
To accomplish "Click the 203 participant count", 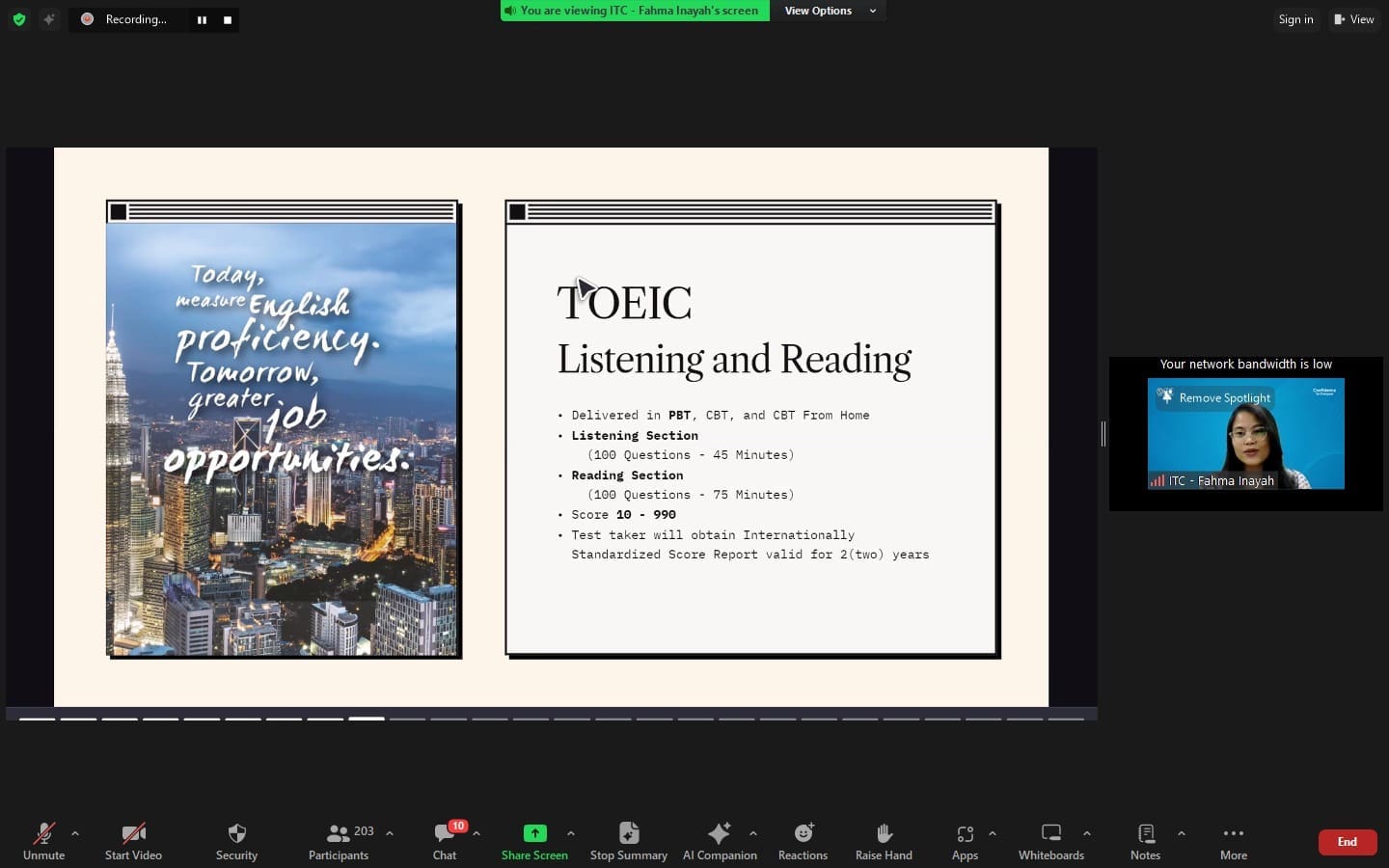I will 364,830.
